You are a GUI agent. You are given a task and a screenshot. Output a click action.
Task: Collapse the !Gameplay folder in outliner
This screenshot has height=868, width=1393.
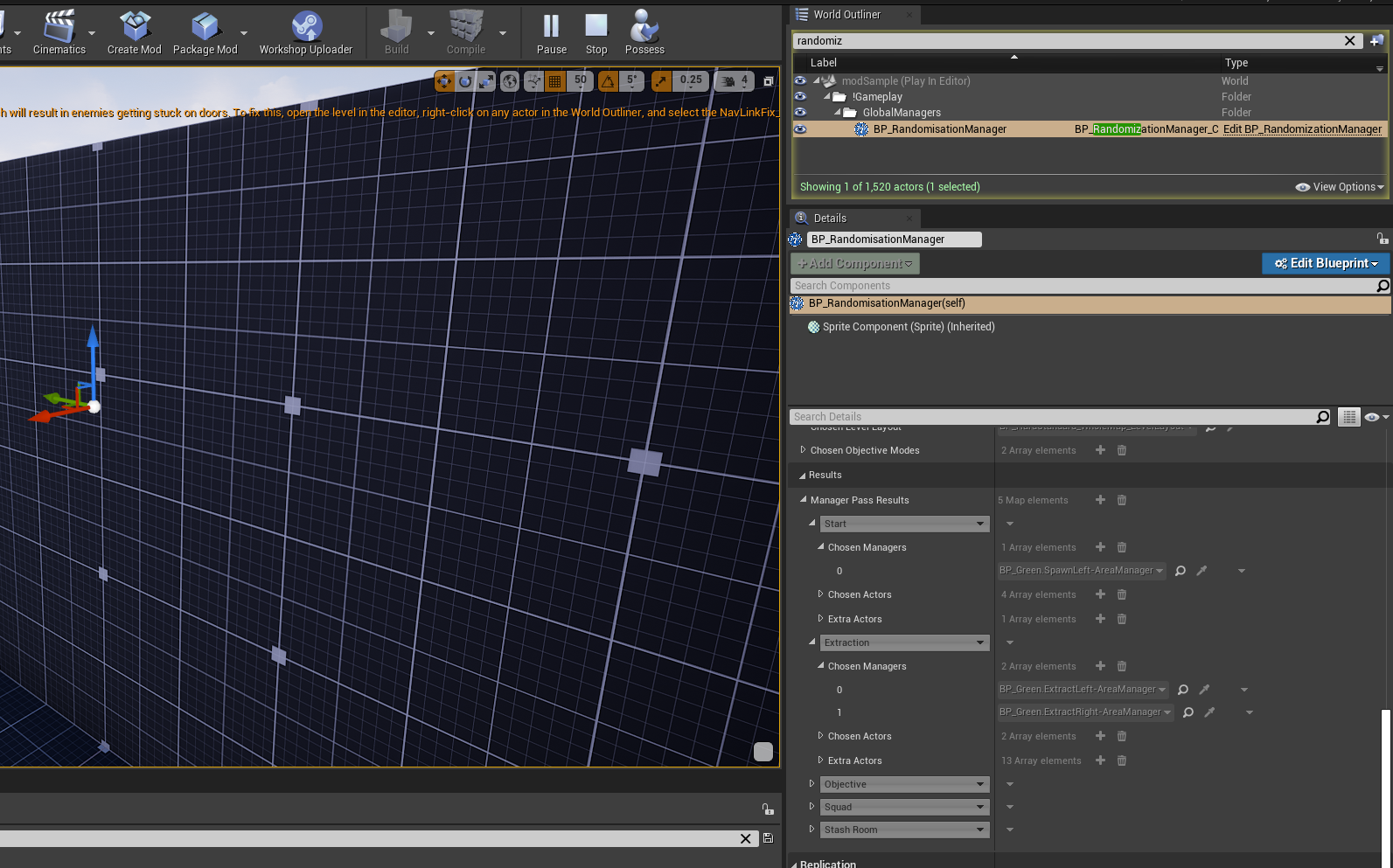827,96
